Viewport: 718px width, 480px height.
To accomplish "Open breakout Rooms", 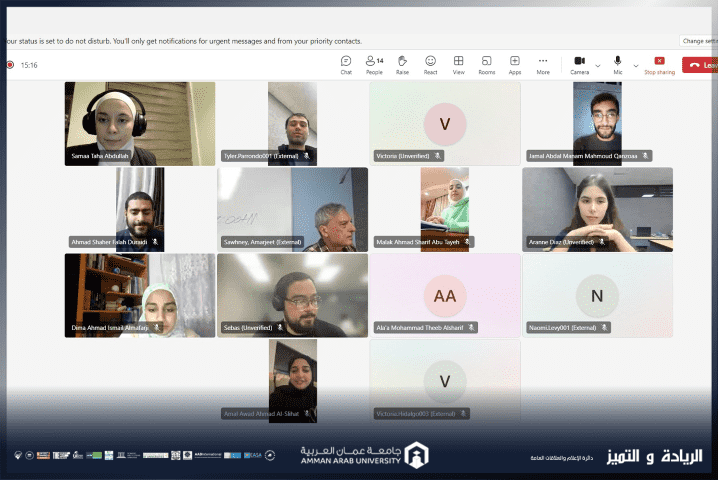I will 486,65.
